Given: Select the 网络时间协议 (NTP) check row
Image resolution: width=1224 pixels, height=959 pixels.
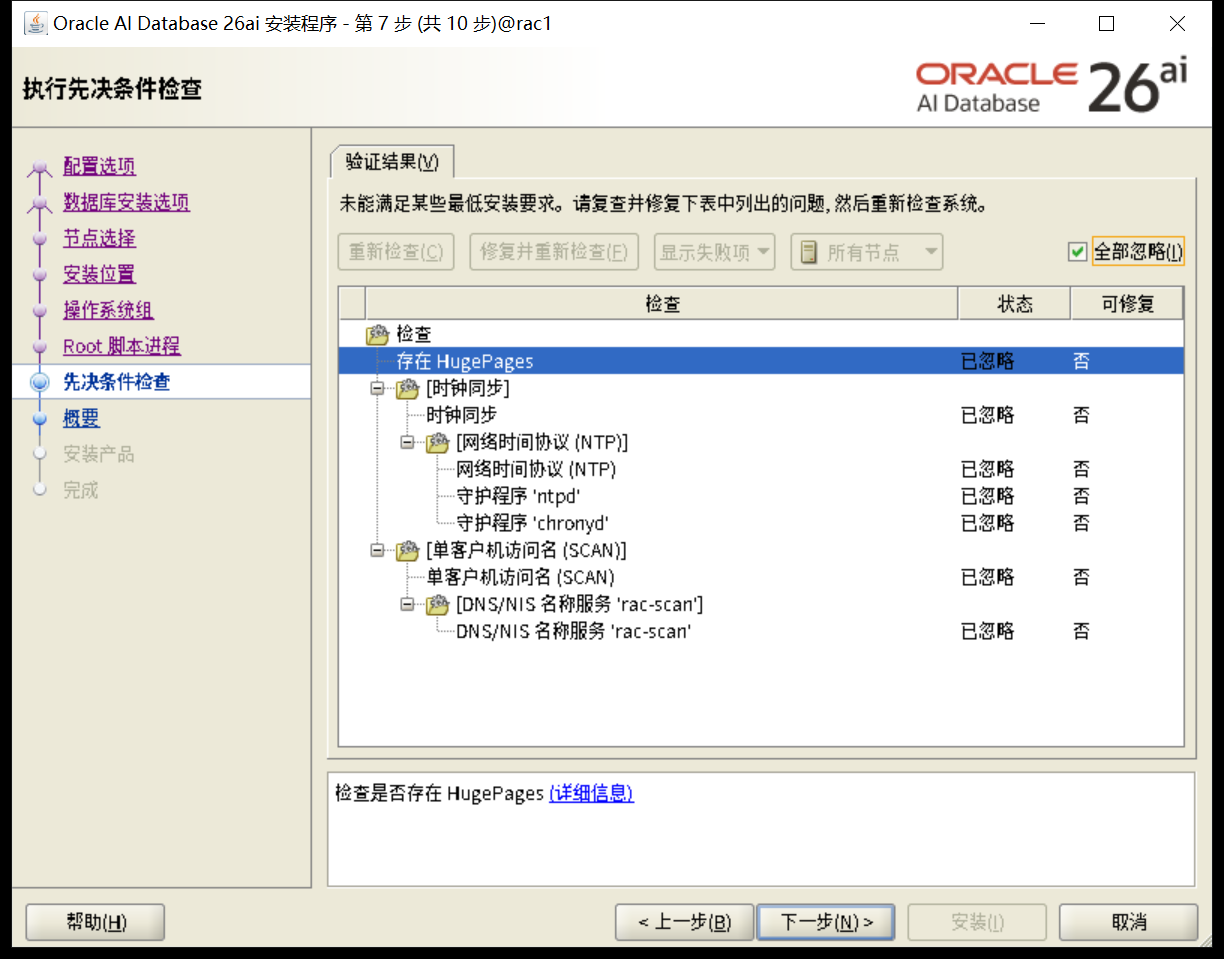Looking at the screenshot, I should click(x=761, y=469).
